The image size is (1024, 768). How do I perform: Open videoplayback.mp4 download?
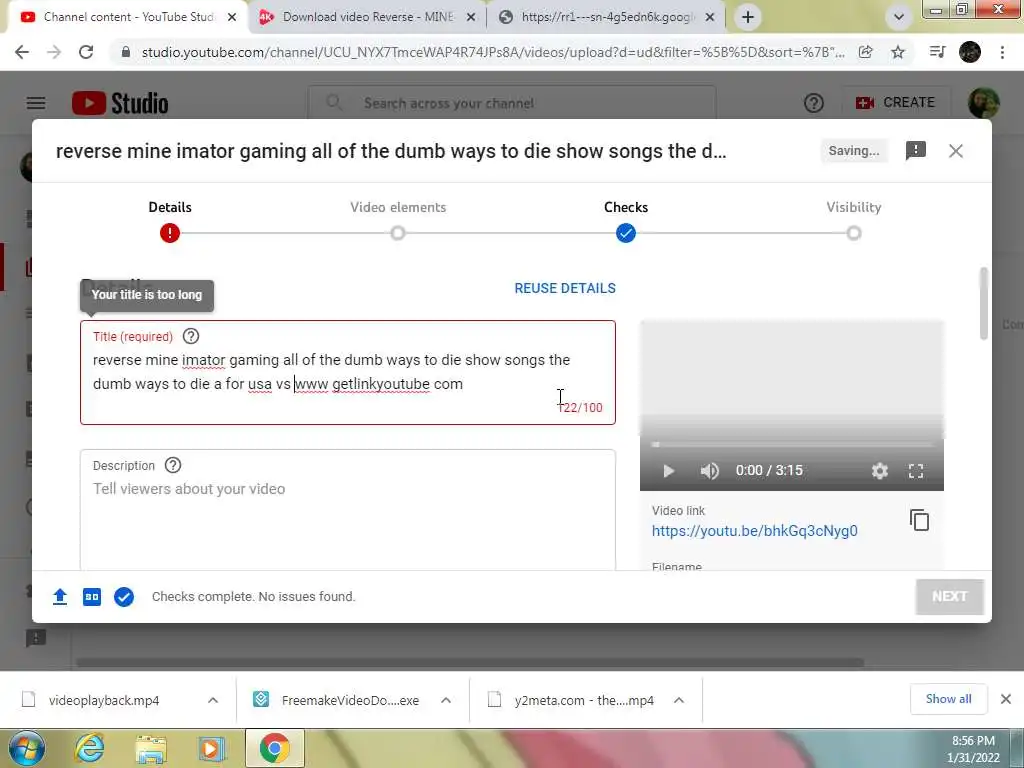[x=104, y=700]
